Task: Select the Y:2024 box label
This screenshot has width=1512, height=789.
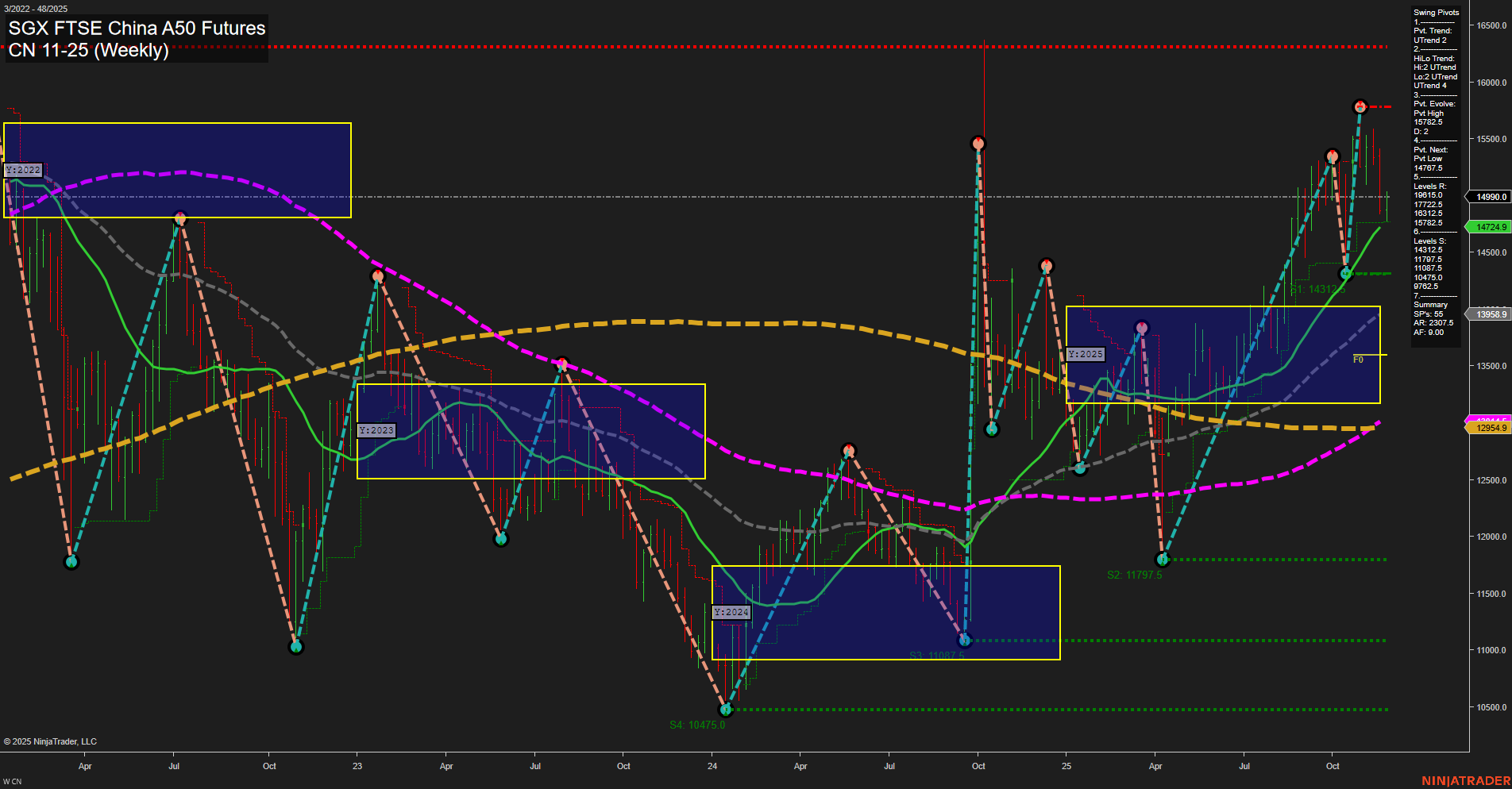Action: point(732,611)
